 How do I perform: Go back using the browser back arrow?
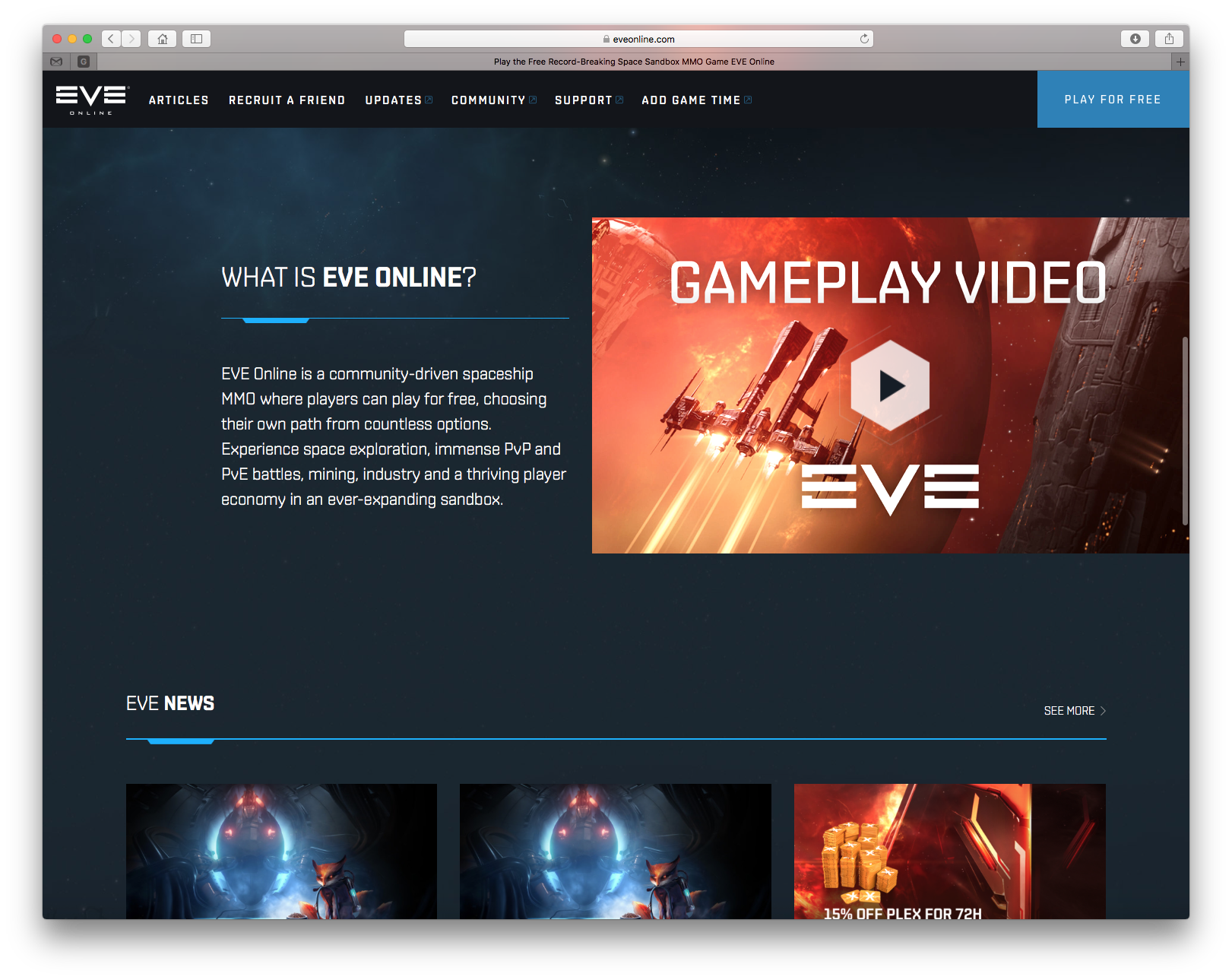click(x=111, y=39)
